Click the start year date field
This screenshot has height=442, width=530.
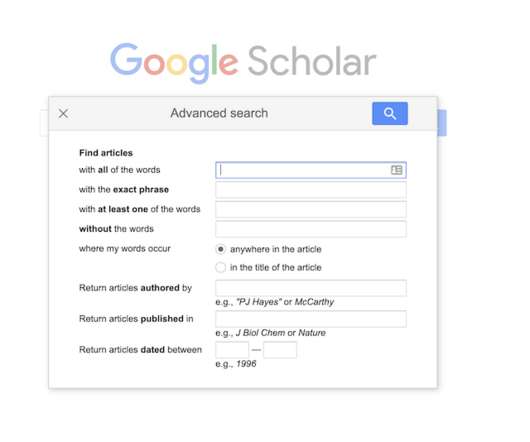(232, 350)
